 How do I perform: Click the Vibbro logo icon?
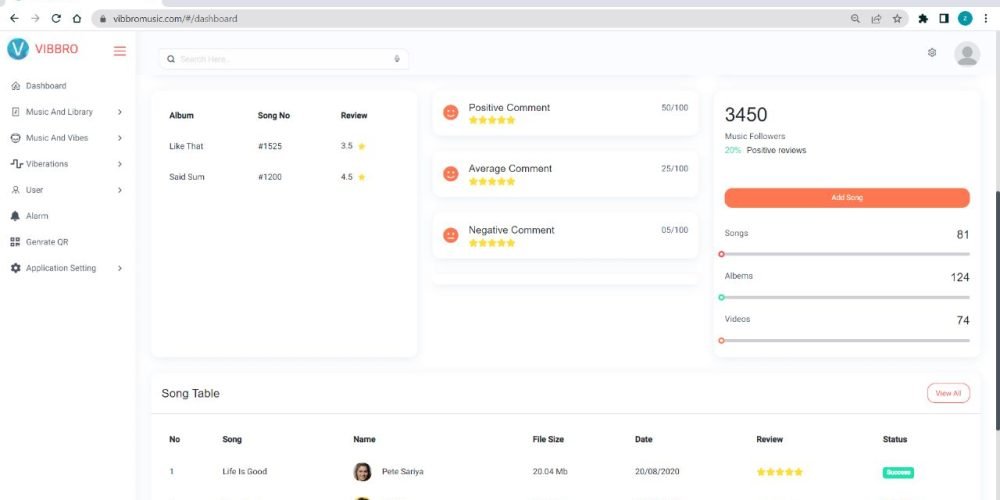click(18, 49)
